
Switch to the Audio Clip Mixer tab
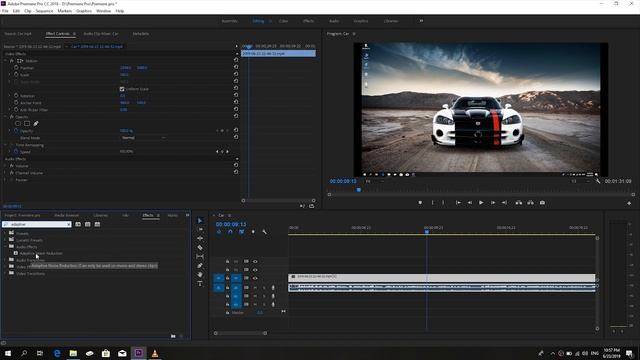click(101, 33)
